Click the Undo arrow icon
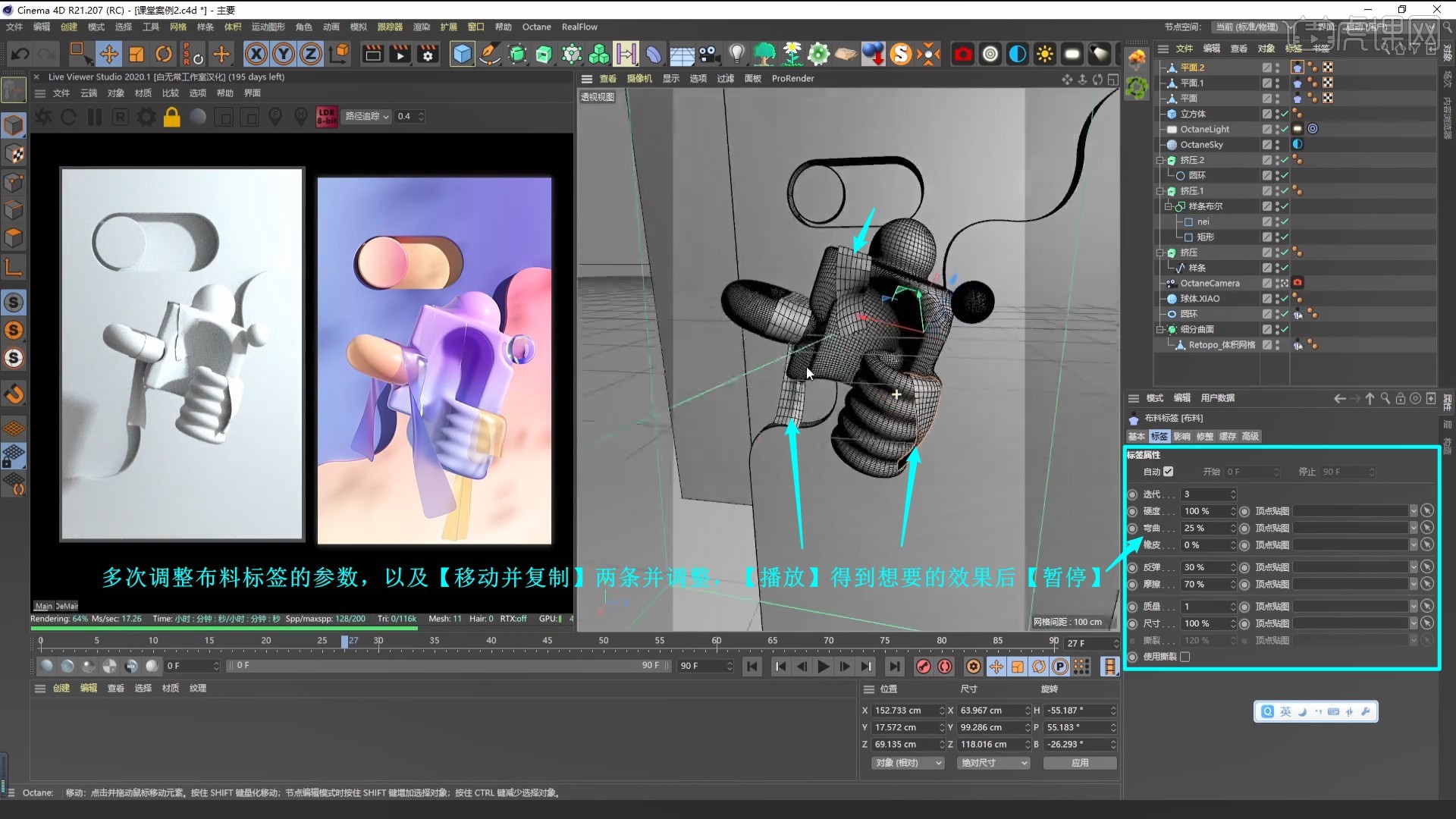The height and width of the screenshot is (819, 1456). [20, 54]
